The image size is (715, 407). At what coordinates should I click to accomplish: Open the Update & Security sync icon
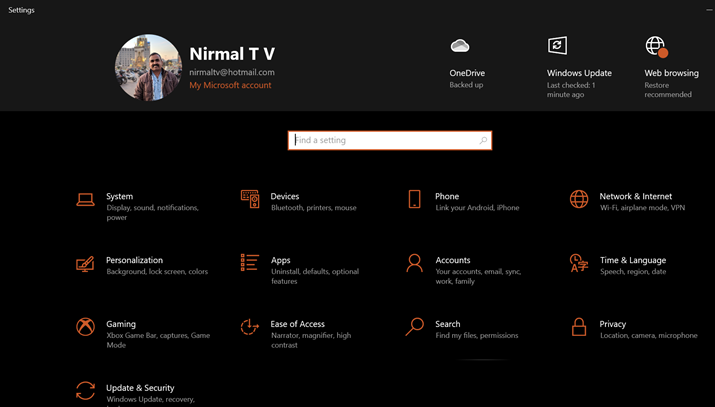coord(85,391)
